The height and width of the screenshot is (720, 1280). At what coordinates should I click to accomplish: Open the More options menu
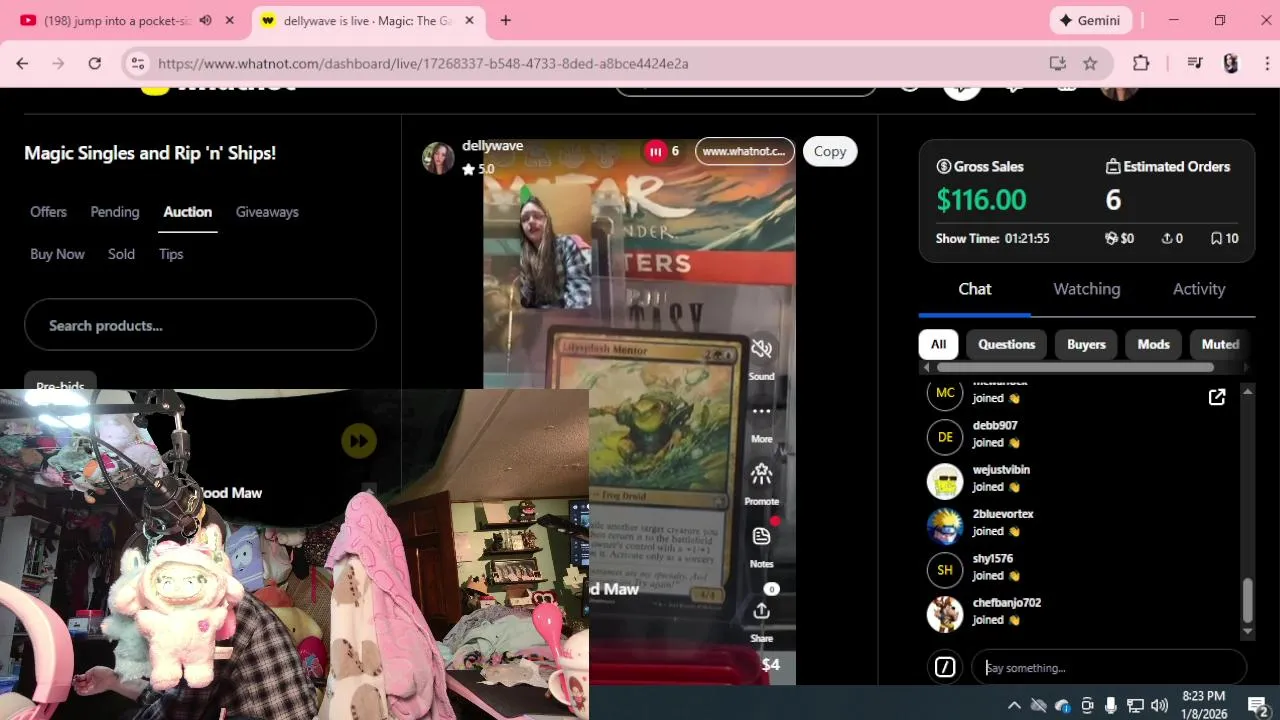(761, 411)
